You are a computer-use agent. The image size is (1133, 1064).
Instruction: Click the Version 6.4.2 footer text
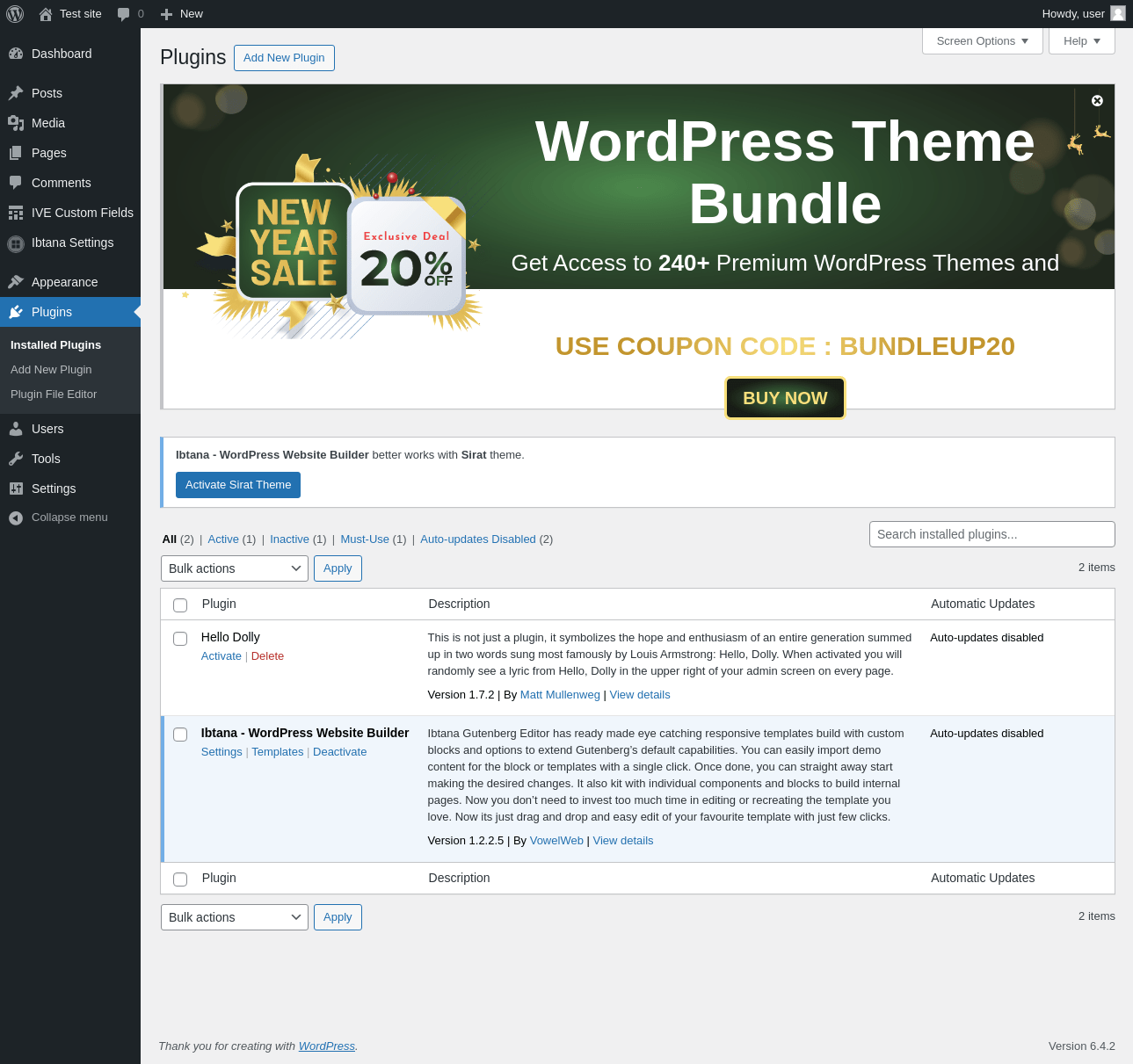(1082, 1046)
